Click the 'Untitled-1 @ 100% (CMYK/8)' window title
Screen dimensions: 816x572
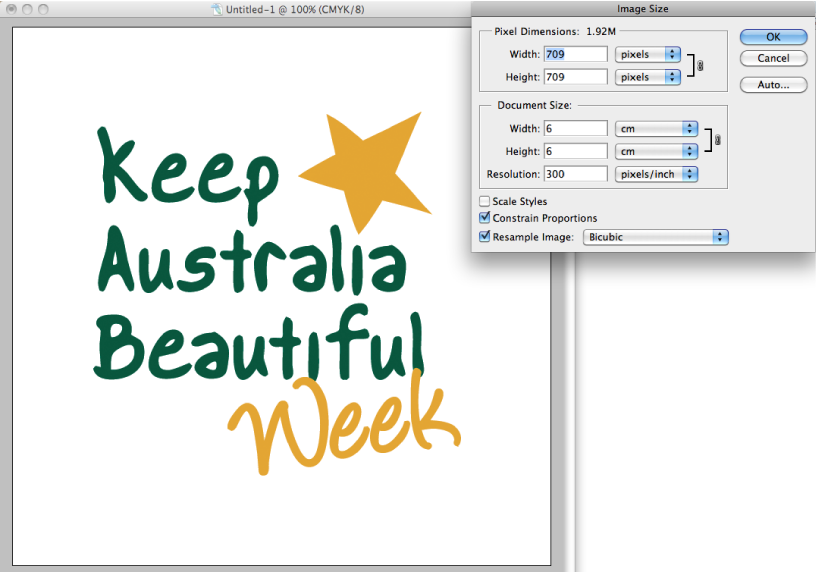point(295,9)
